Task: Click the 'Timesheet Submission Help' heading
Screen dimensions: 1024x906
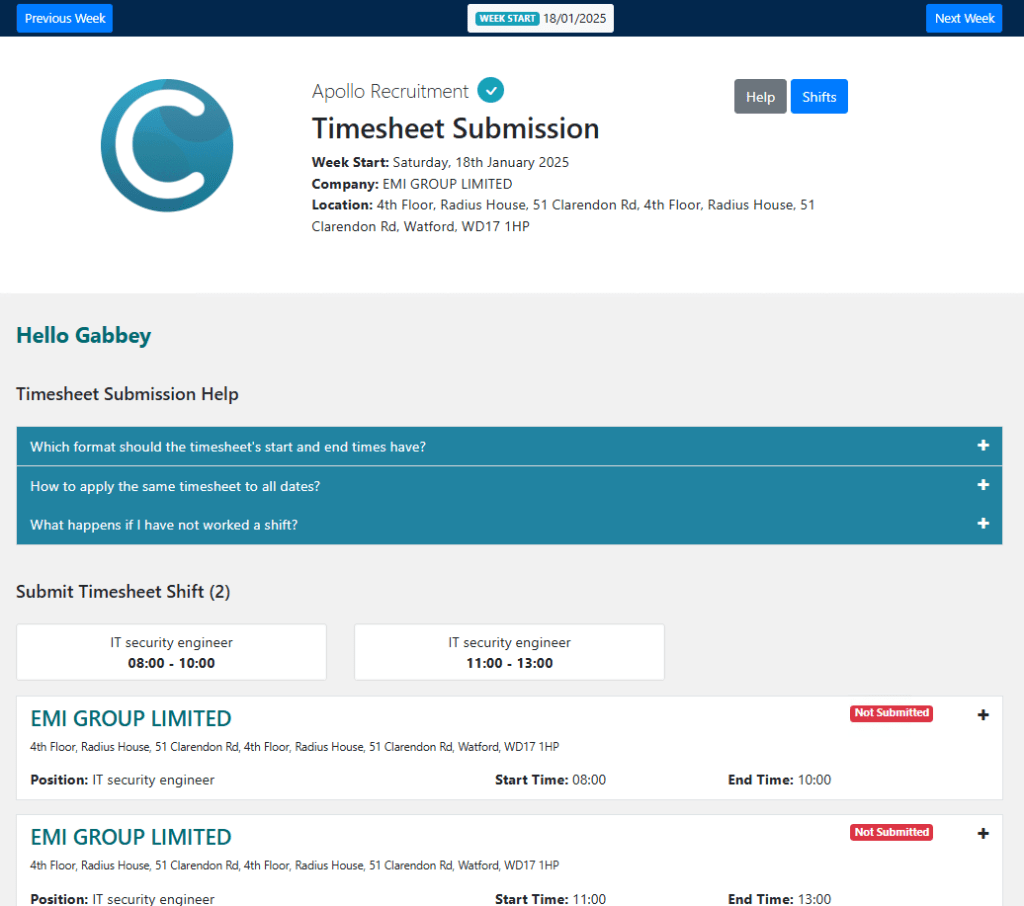Action: click(127, 395)
